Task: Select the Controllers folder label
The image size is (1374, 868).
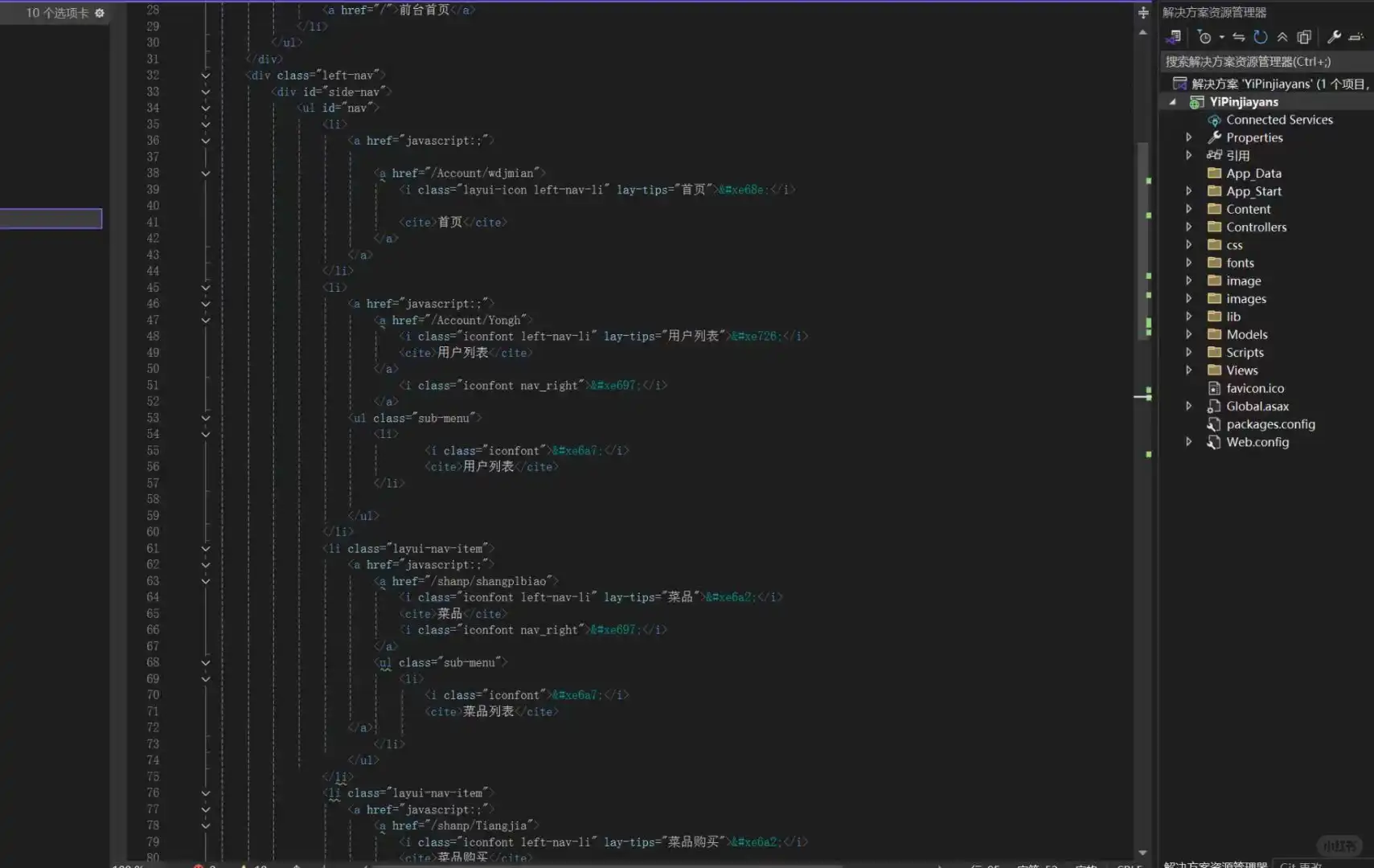Action: (x=1256, y=227)
